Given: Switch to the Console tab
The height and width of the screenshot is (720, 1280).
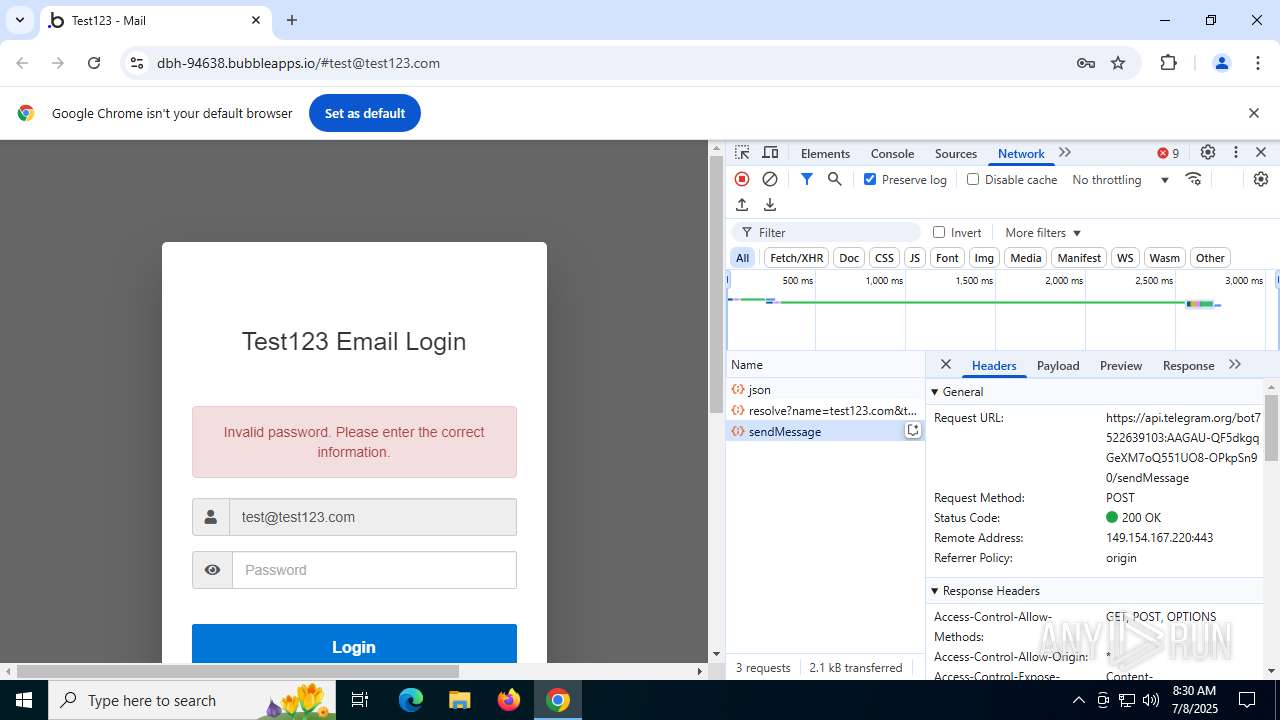Looking at the screenshot, I should point(892,153).
